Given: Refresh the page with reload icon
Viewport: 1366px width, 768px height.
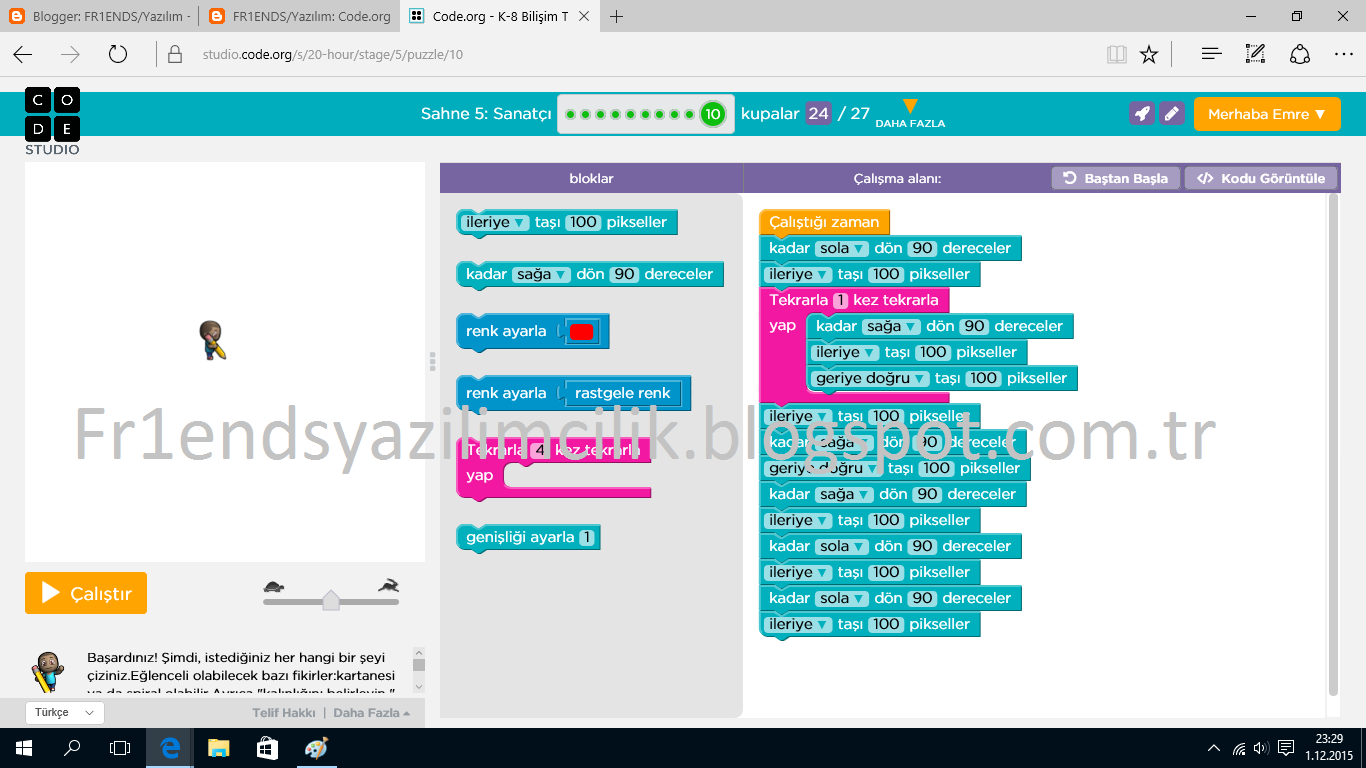Looking at the screenshot, I should point(118,54).
